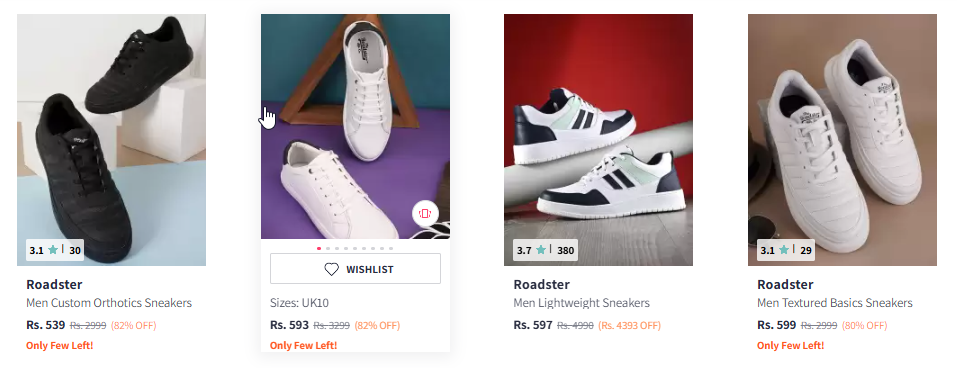
Task: Open the white Textured Basics Sneakers image
Action: point(842,140)
